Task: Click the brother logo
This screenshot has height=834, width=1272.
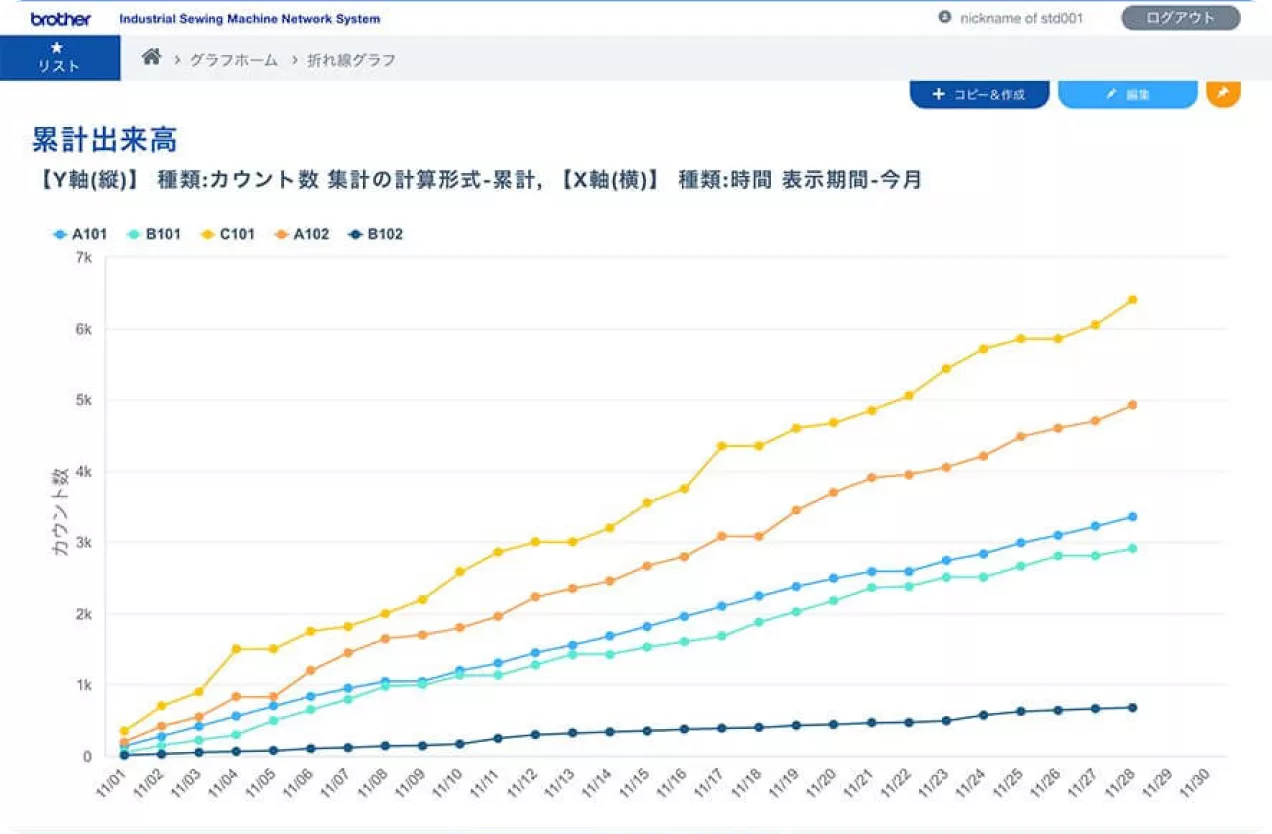Action: click(x=61, y=19)
